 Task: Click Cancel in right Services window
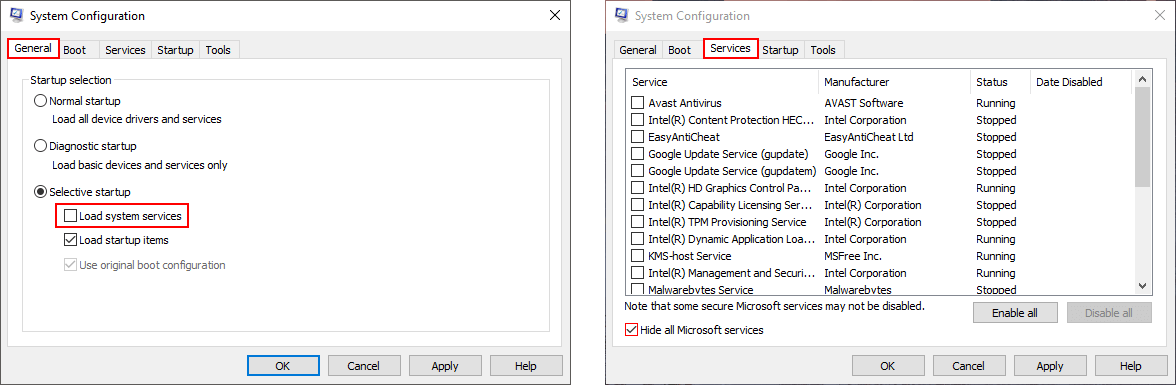click(x=969, y=366)
